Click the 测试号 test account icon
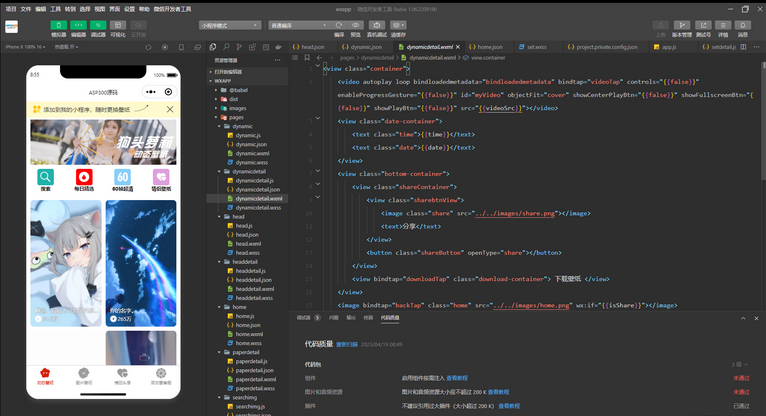The height and width of the screenshot is (416, 766). click(703, 25)
